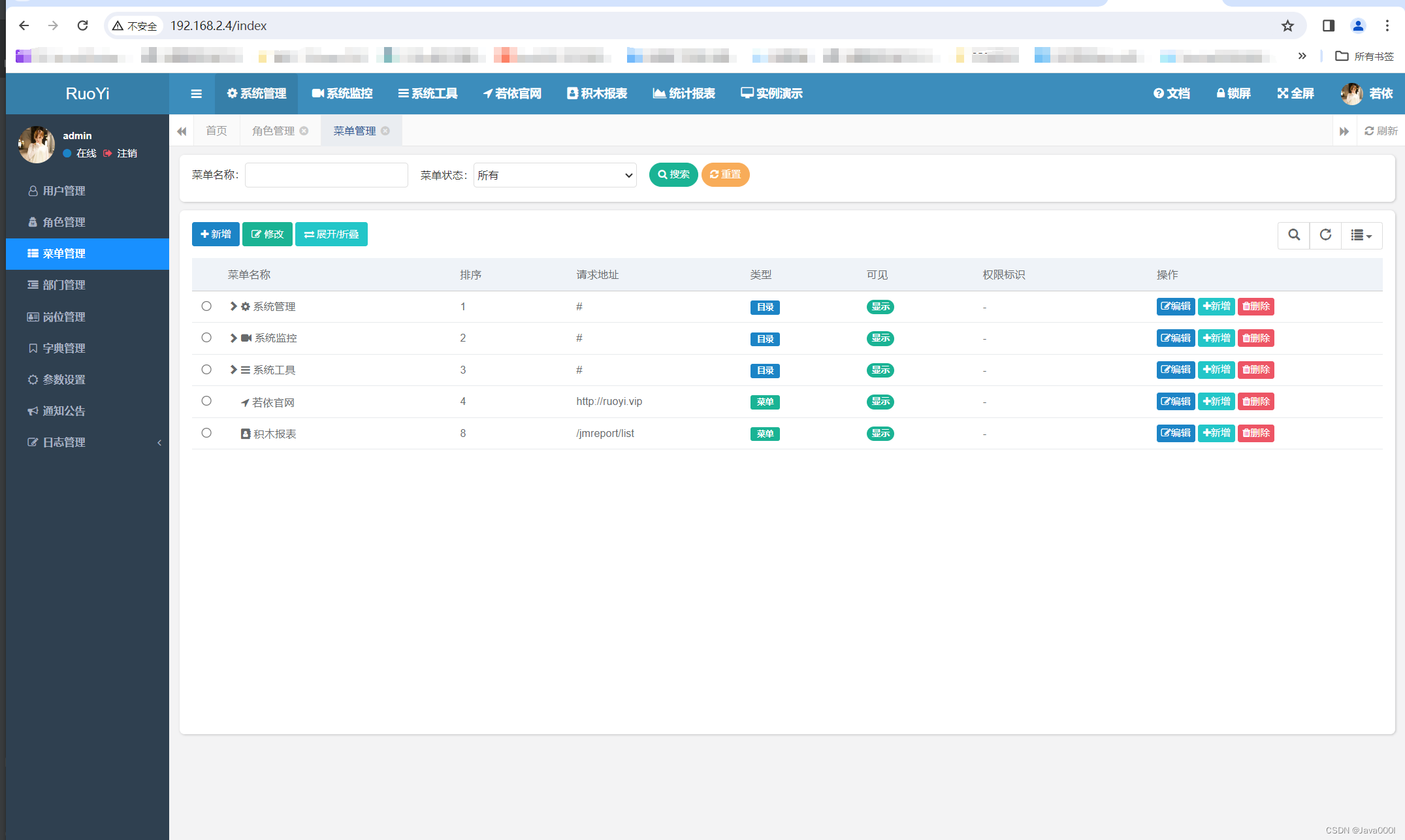Click the green 搜索 button

673,174
